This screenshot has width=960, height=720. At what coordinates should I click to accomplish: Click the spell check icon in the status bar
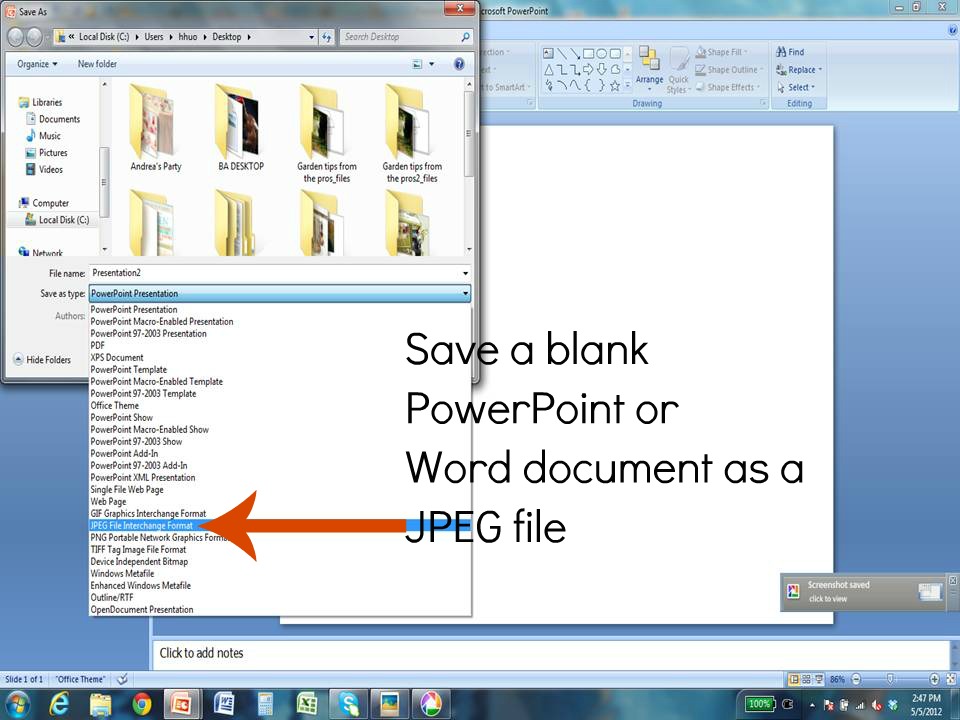pos(122,678)
